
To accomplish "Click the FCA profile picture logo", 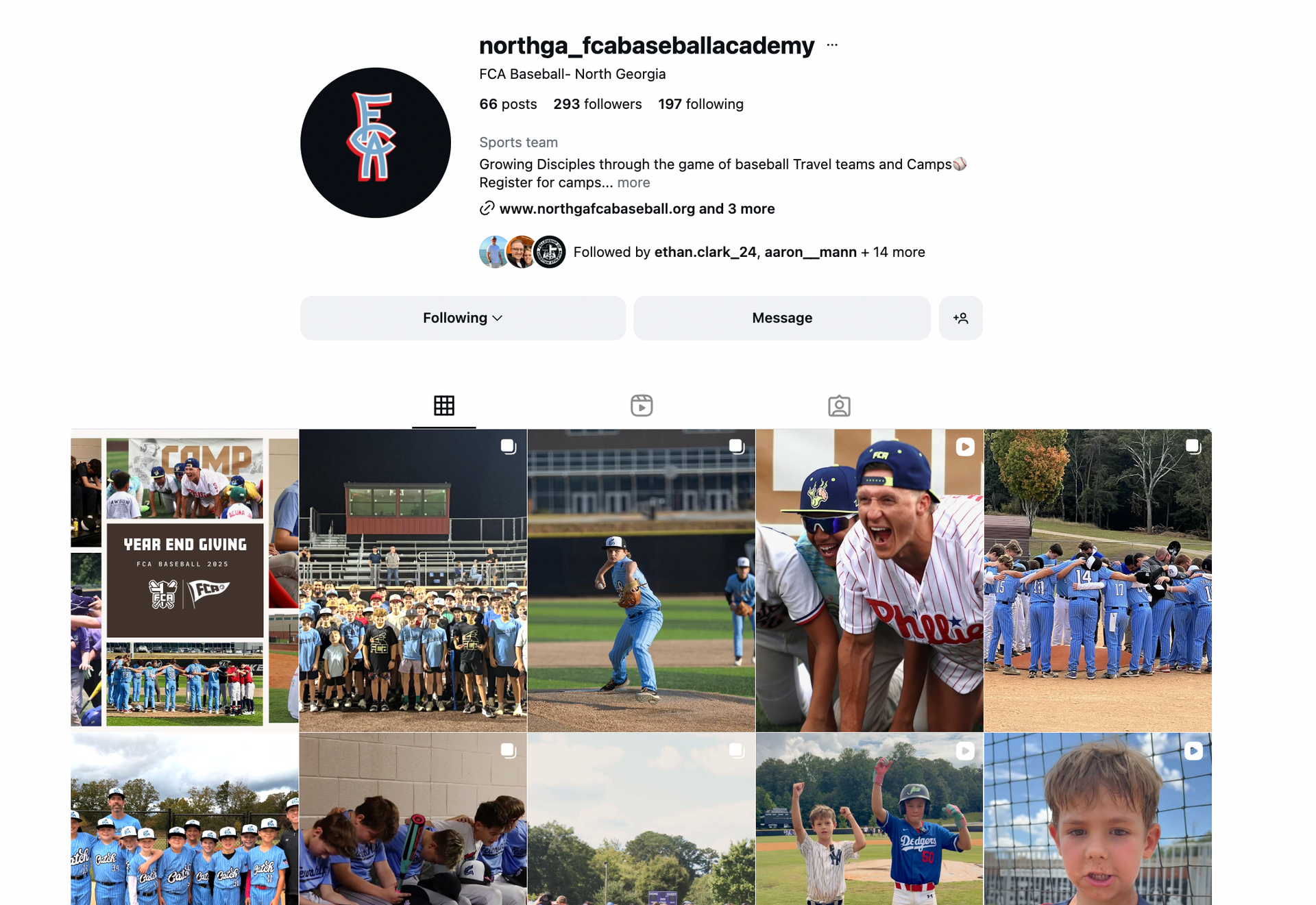I will tap(376, 142).
